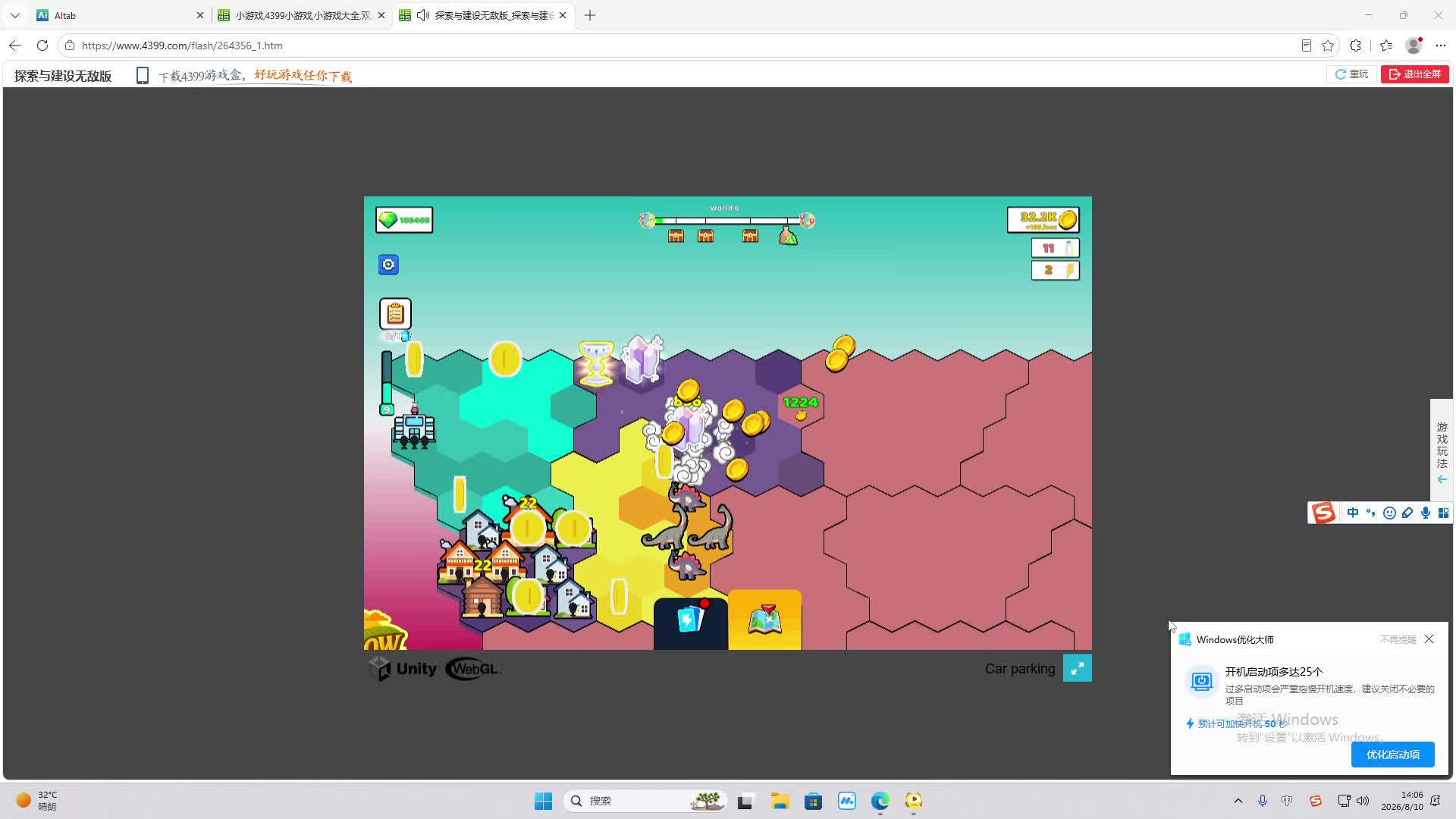Viewport: 1456px width, 819px height.
Task: Toggle Sogou punctuation mode
Action: (1370, 513)
